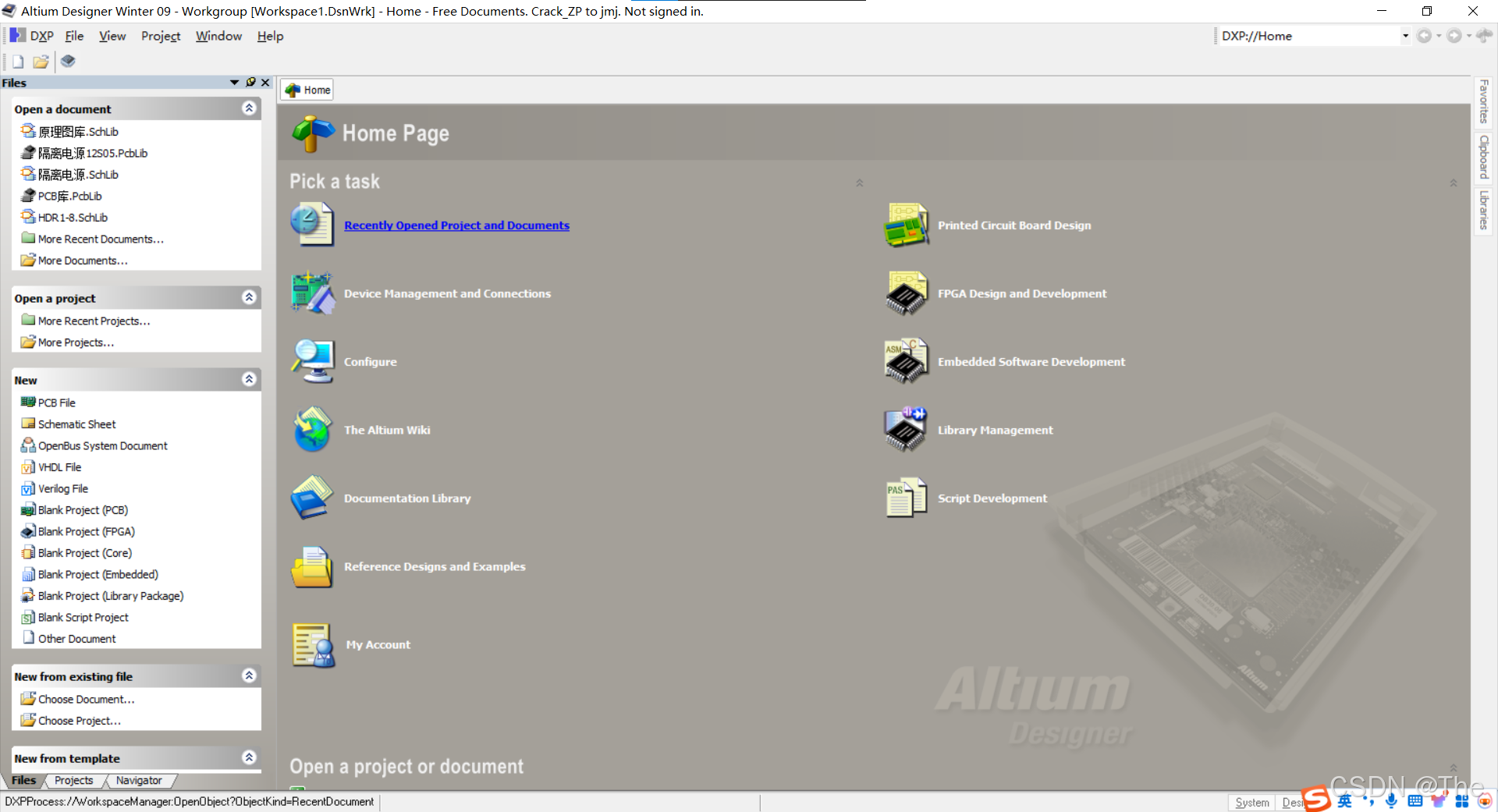Screen dimensions: 1498x812
Task: Open Device Management and Connections icon
Action: 313,293
